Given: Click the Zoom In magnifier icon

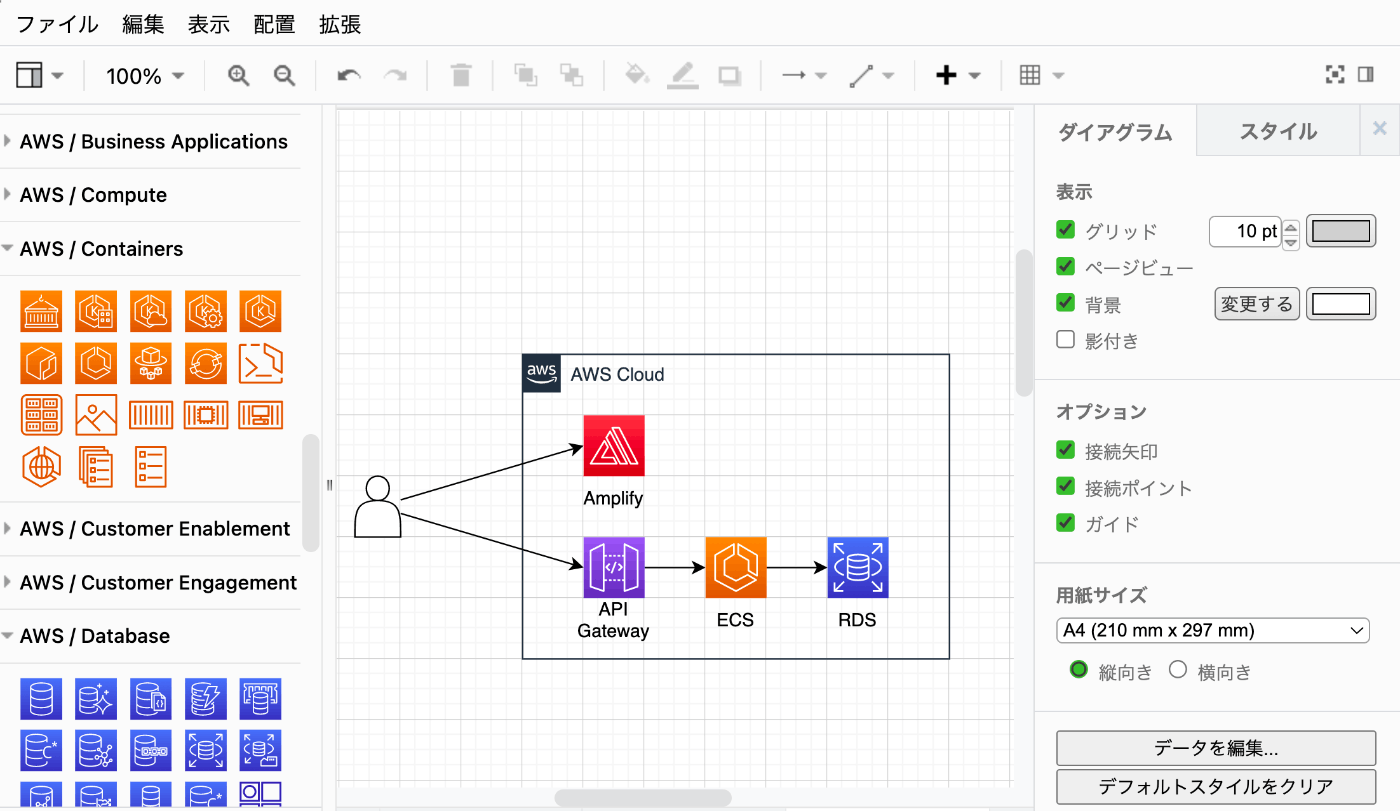Looking at the screenshot, I should [238, 75].
